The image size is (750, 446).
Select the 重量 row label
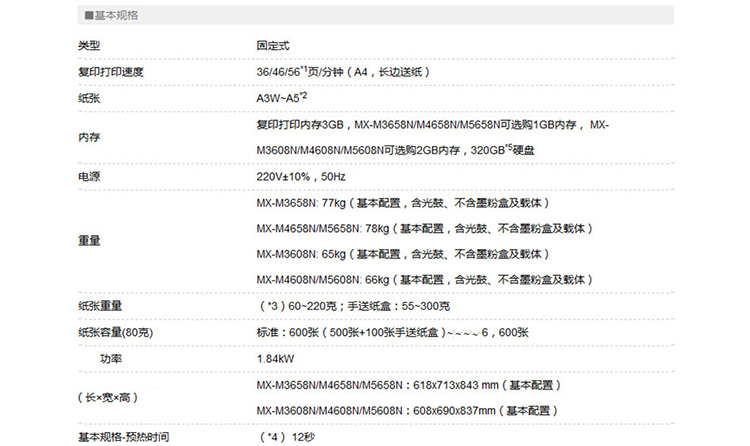pyautogui.click(x=90, y=241)
